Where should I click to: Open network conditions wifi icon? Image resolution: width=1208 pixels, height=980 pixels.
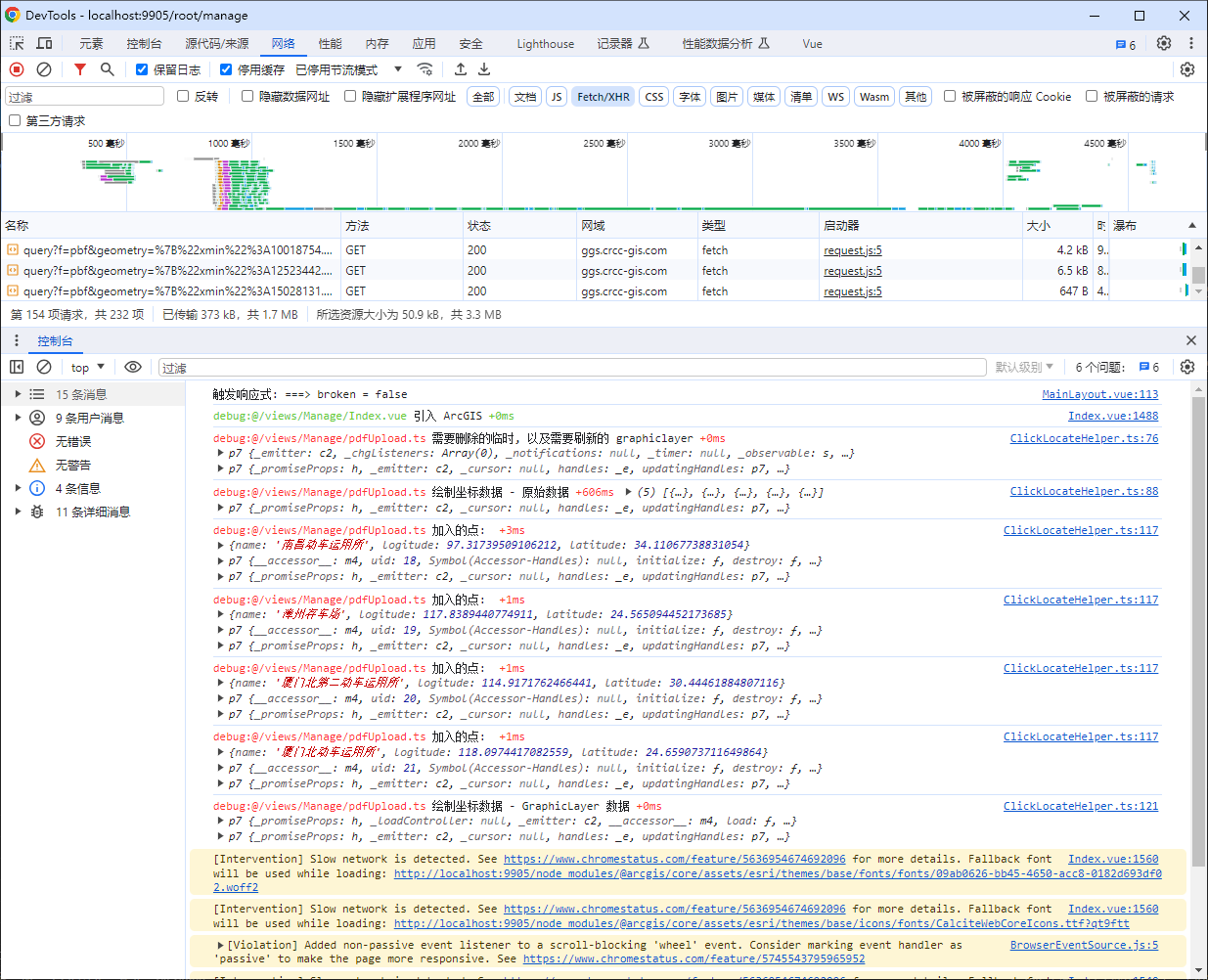coord(425,69)
